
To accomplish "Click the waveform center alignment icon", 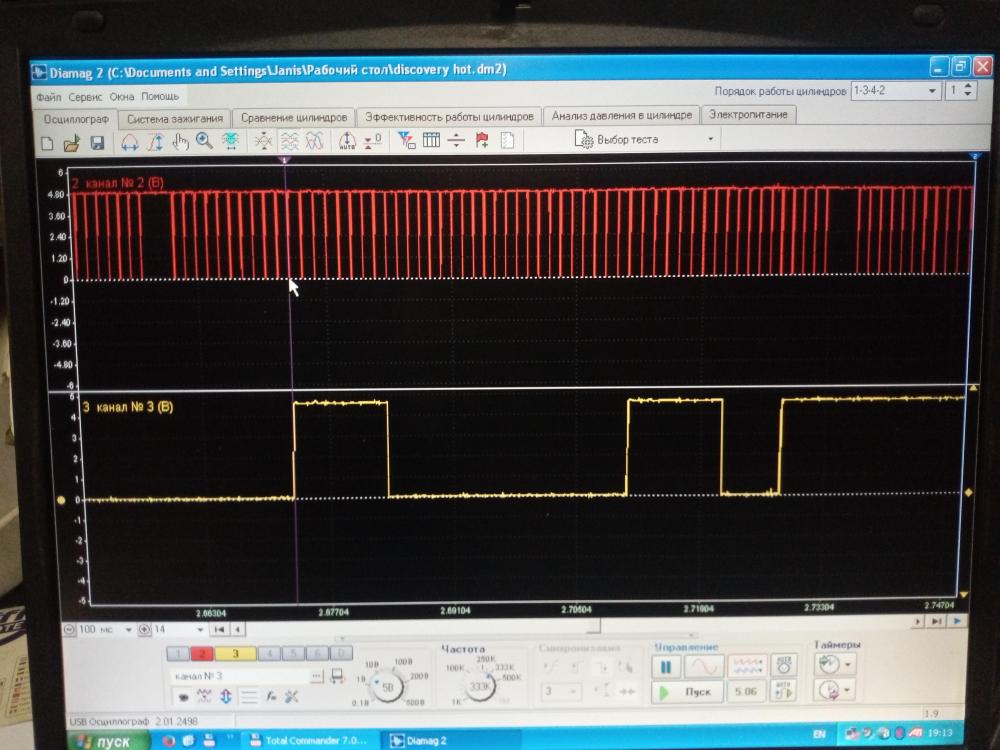I will tap(263, 140).
